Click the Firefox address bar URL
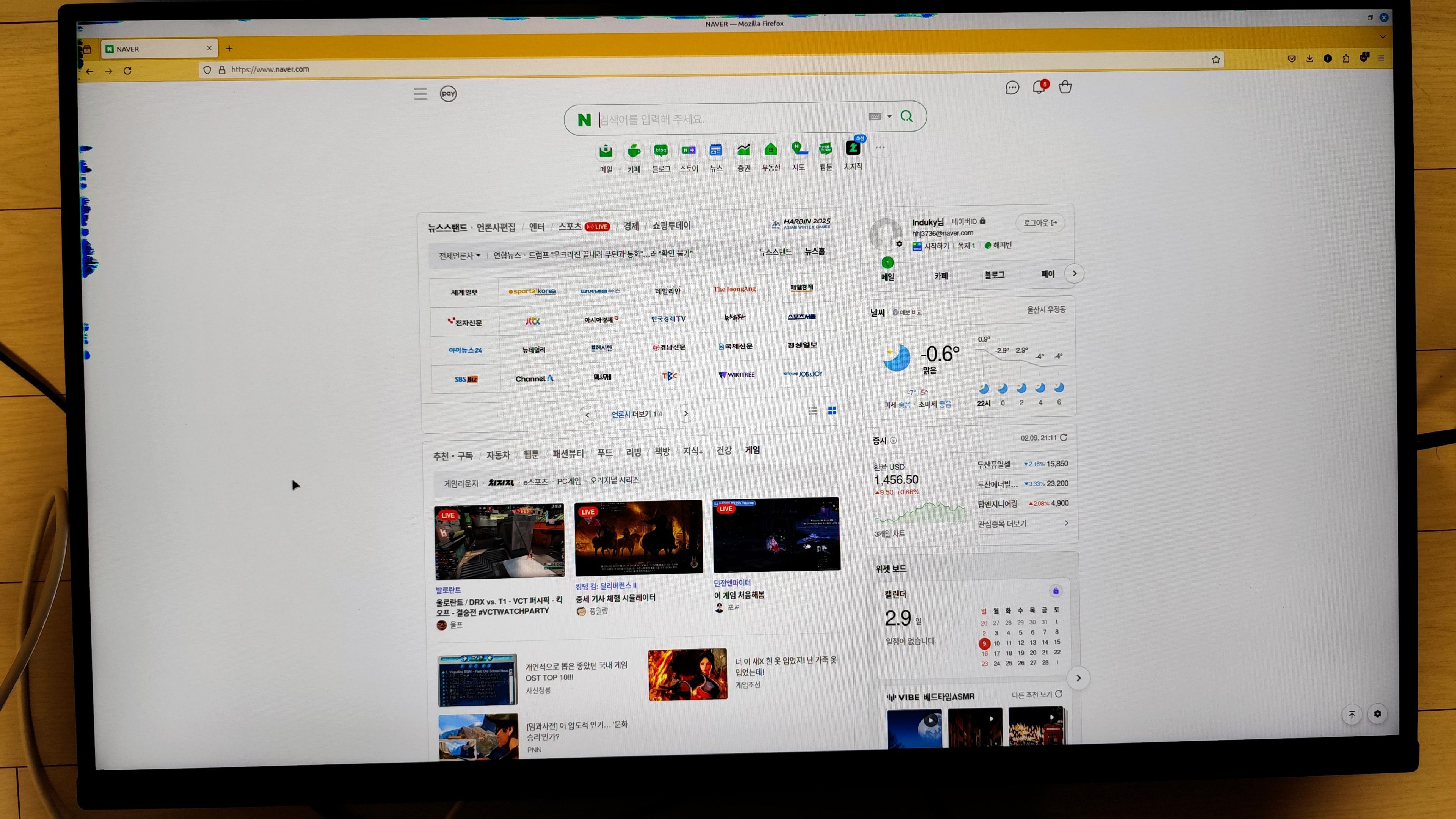This screenshot has height=819, width=1456. 270,69
